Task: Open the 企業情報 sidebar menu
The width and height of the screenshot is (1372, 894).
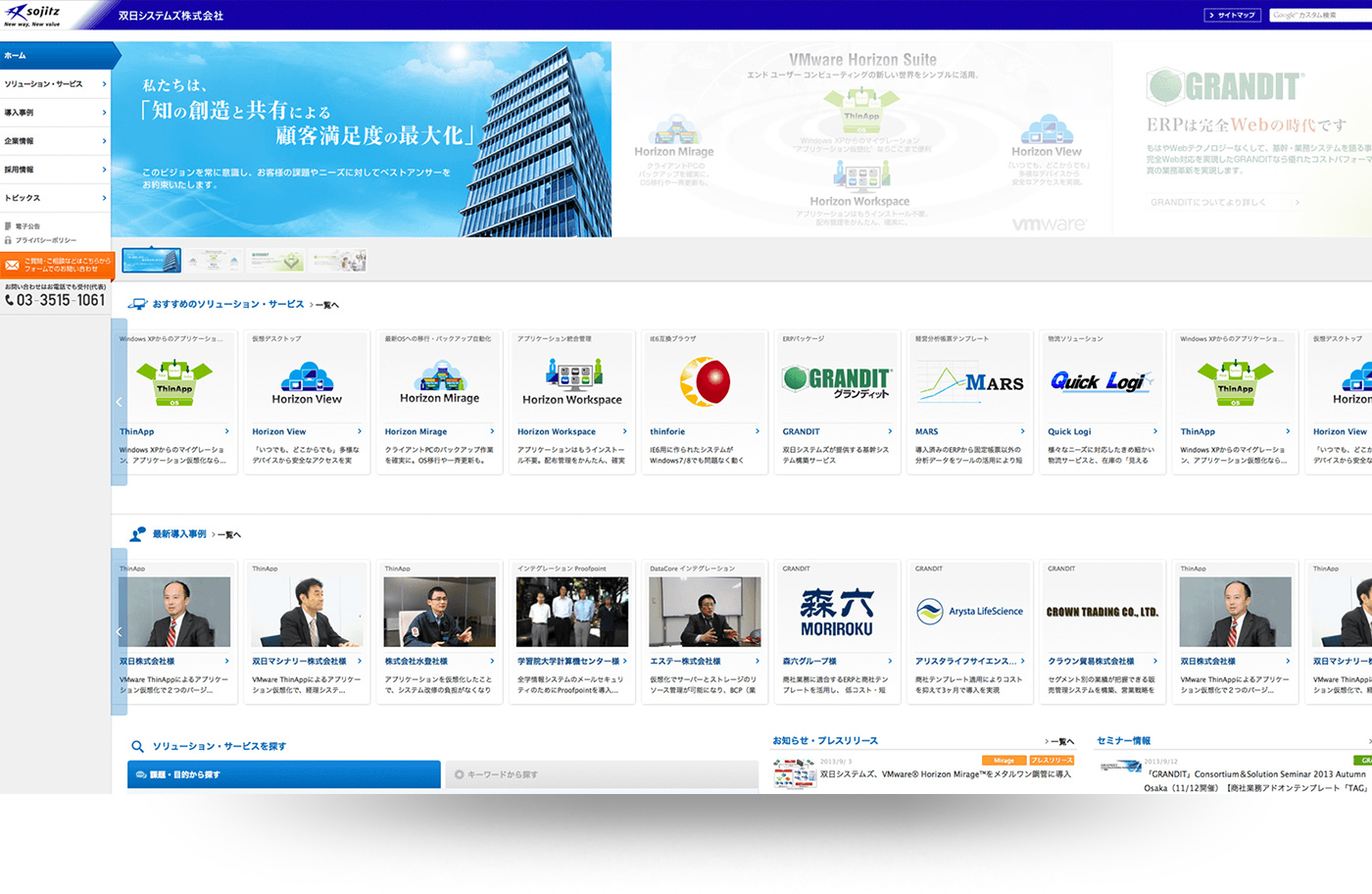Action: coord(55,141)
